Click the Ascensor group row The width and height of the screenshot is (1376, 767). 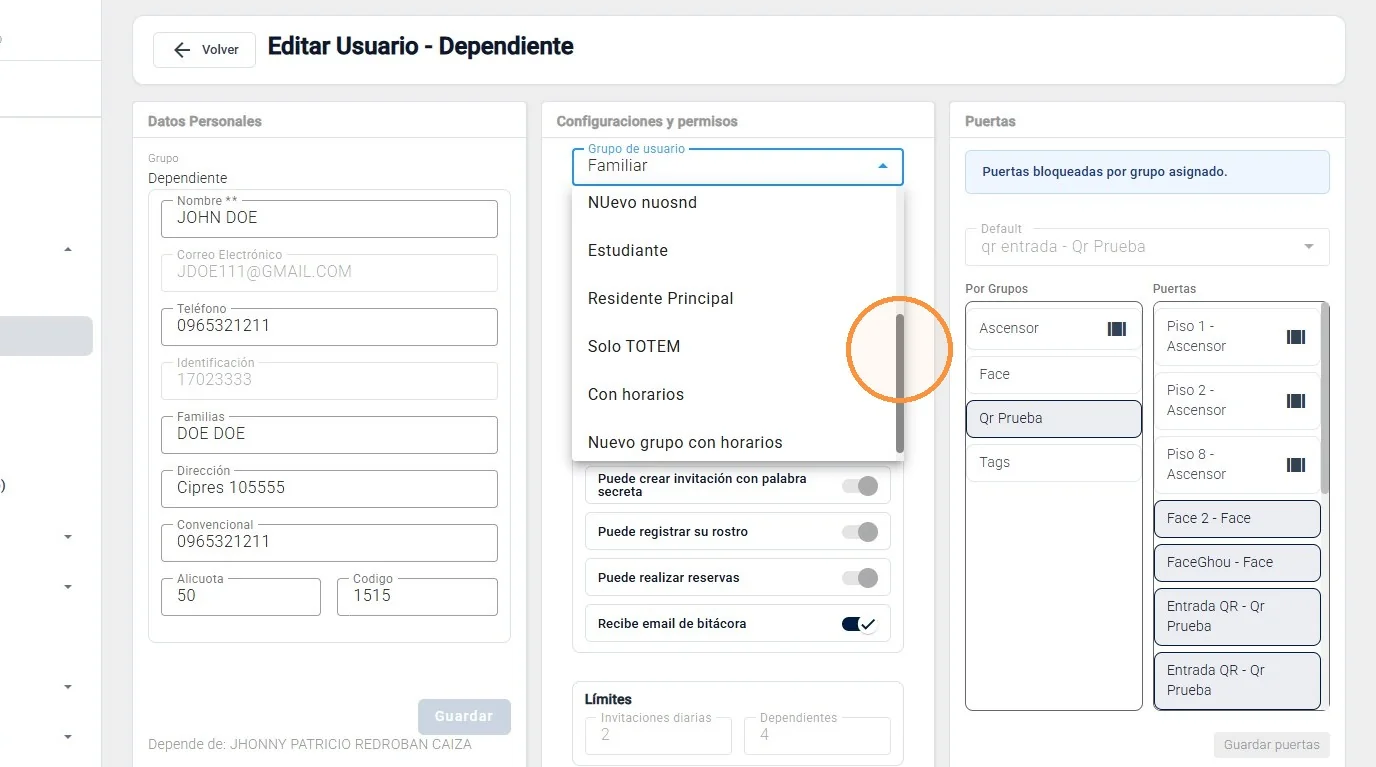[x=1053, y=329]
